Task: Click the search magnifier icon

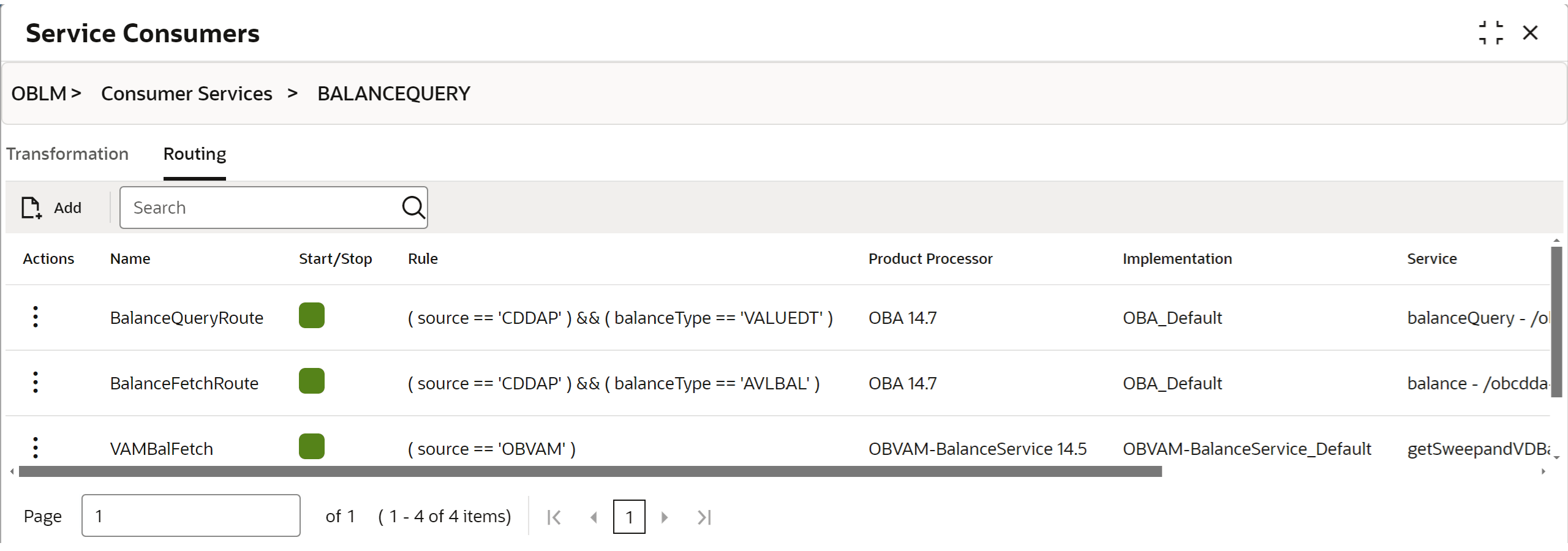Action: pos(413,208)
